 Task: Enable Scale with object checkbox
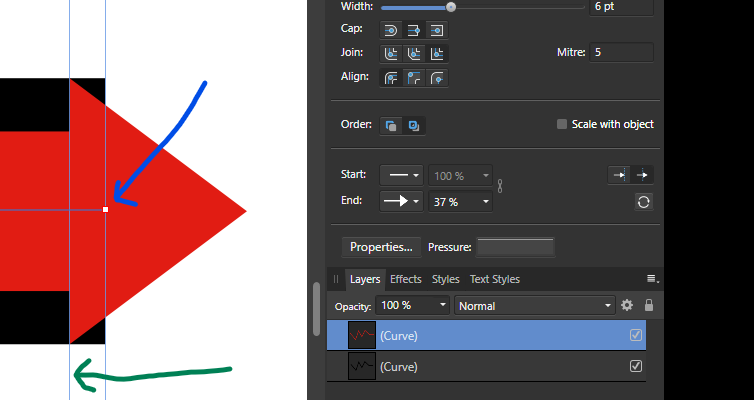tap(562, 124)
